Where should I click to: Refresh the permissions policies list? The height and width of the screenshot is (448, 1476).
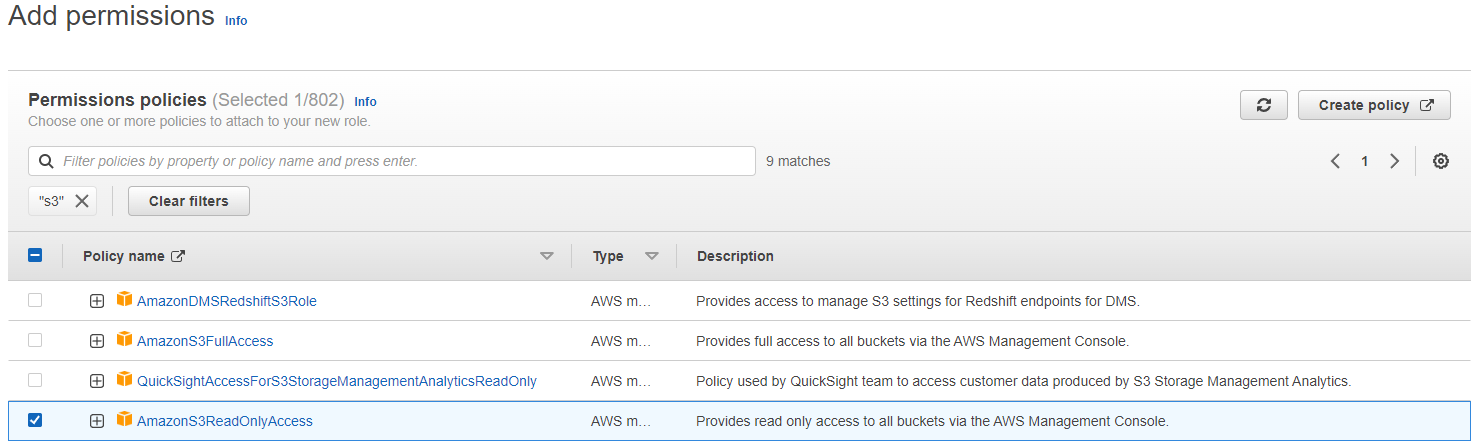1264,105
